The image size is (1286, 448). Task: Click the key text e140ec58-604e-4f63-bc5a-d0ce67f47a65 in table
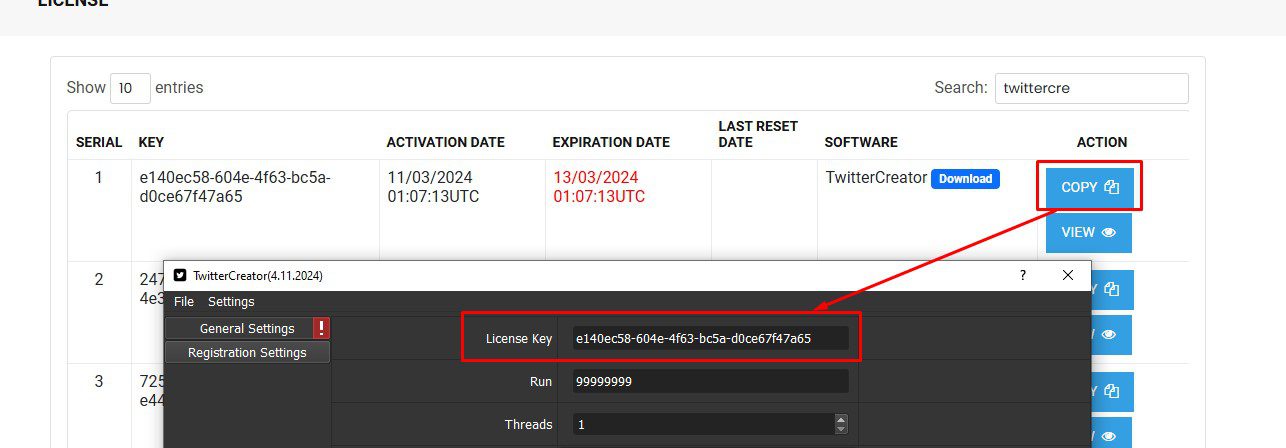pos(235,187)
